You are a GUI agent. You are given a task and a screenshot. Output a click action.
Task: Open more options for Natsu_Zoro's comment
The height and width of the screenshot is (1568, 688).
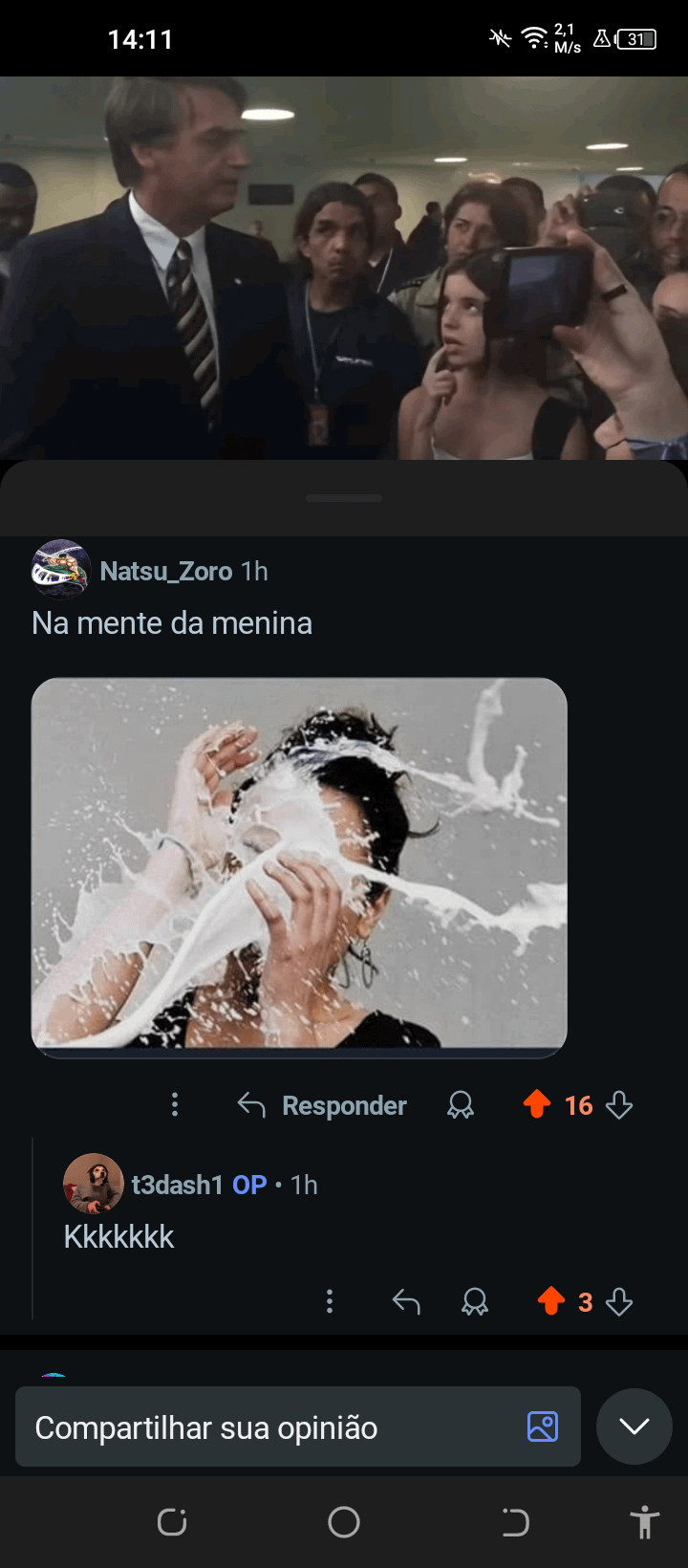pyautogui.click(x=175, y=1105)
